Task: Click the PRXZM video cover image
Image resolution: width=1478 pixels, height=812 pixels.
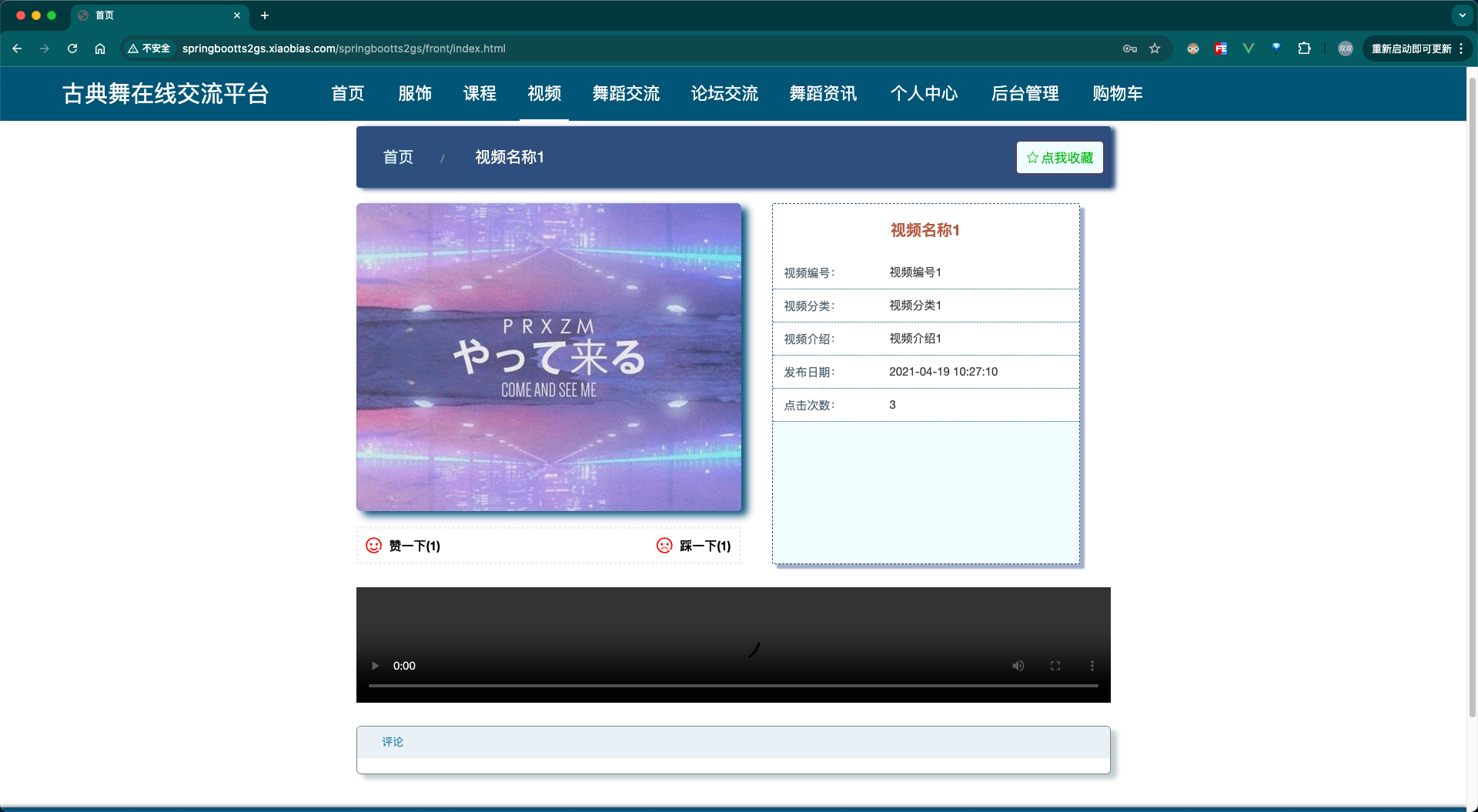Action: [x=549, y=357]
